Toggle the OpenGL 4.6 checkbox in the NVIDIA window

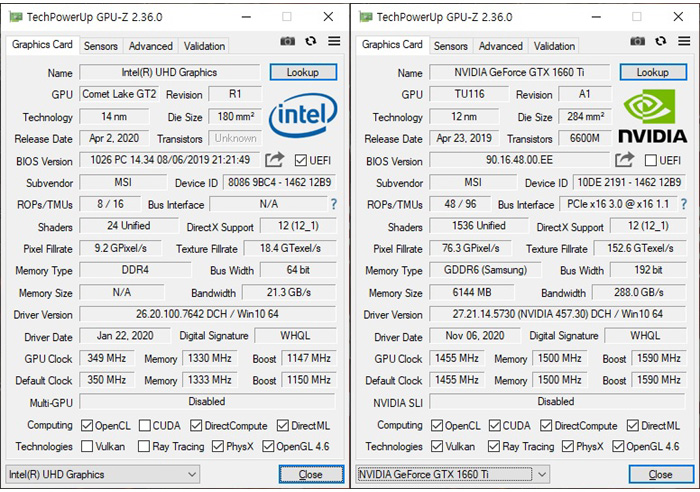[618, 446]
